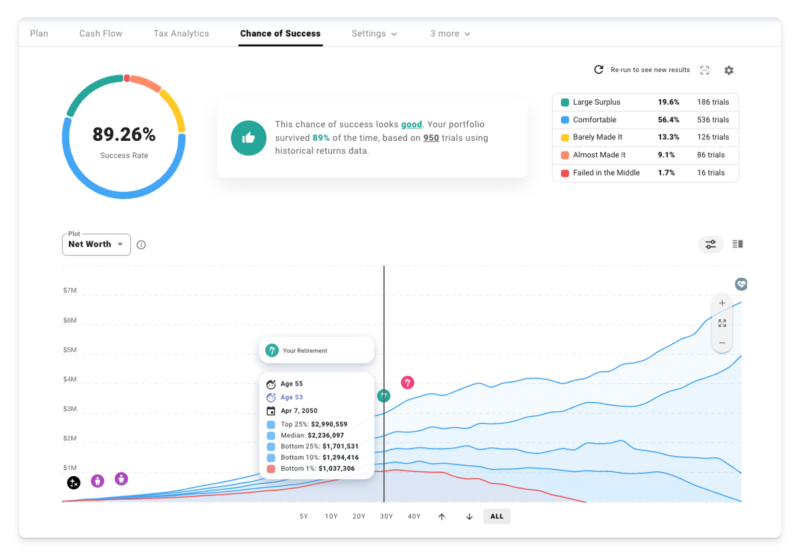Click the info icon next to Net Worth
800x555 pixels.
coord(141,245)
